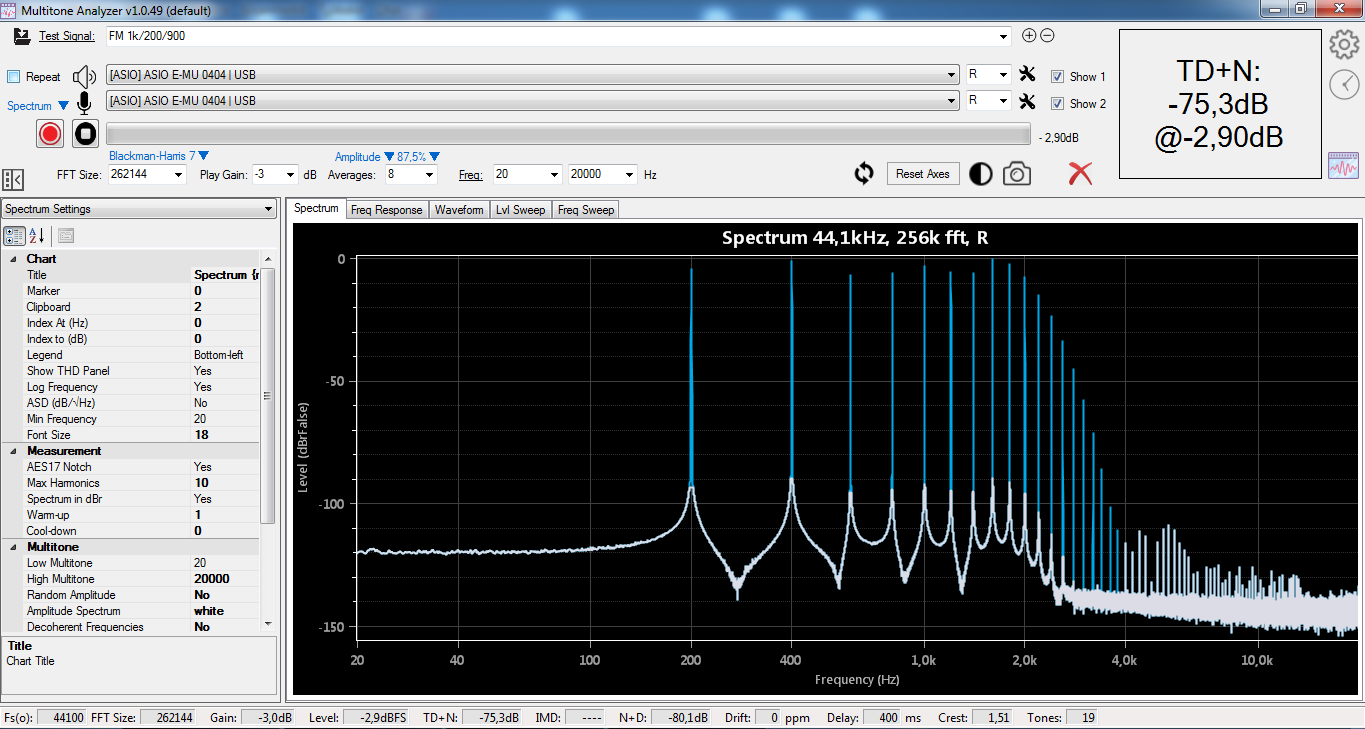Open Blackman-Harris 7 window selector
The image size is (1365, 729).
click(x=158, y=156)
